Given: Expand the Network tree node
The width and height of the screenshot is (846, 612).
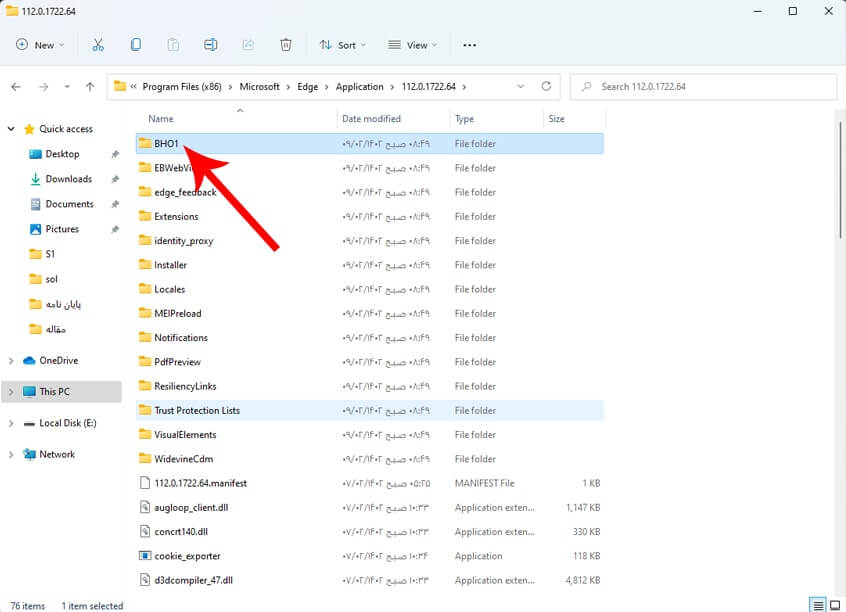Looking at the screenshot, I should coord(11,454).
